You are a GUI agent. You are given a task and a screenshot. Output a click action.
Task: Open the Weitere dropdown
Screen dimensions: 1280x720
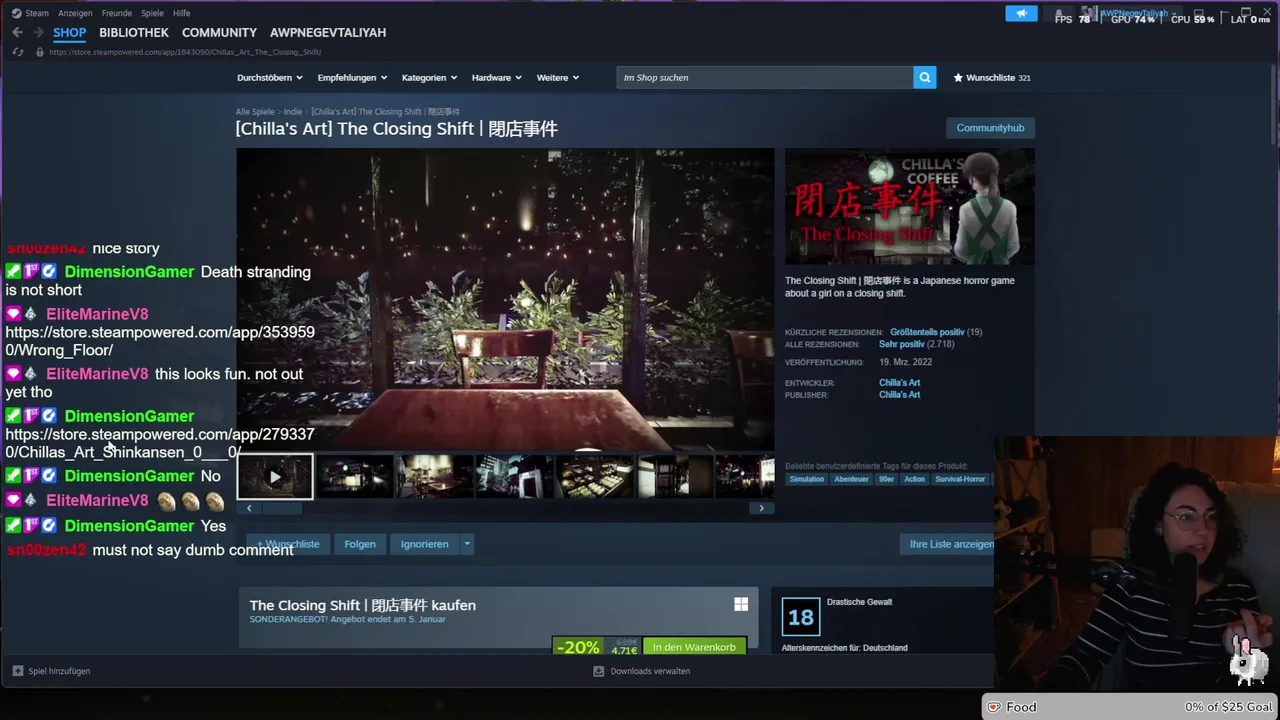(x=558, y=77)
